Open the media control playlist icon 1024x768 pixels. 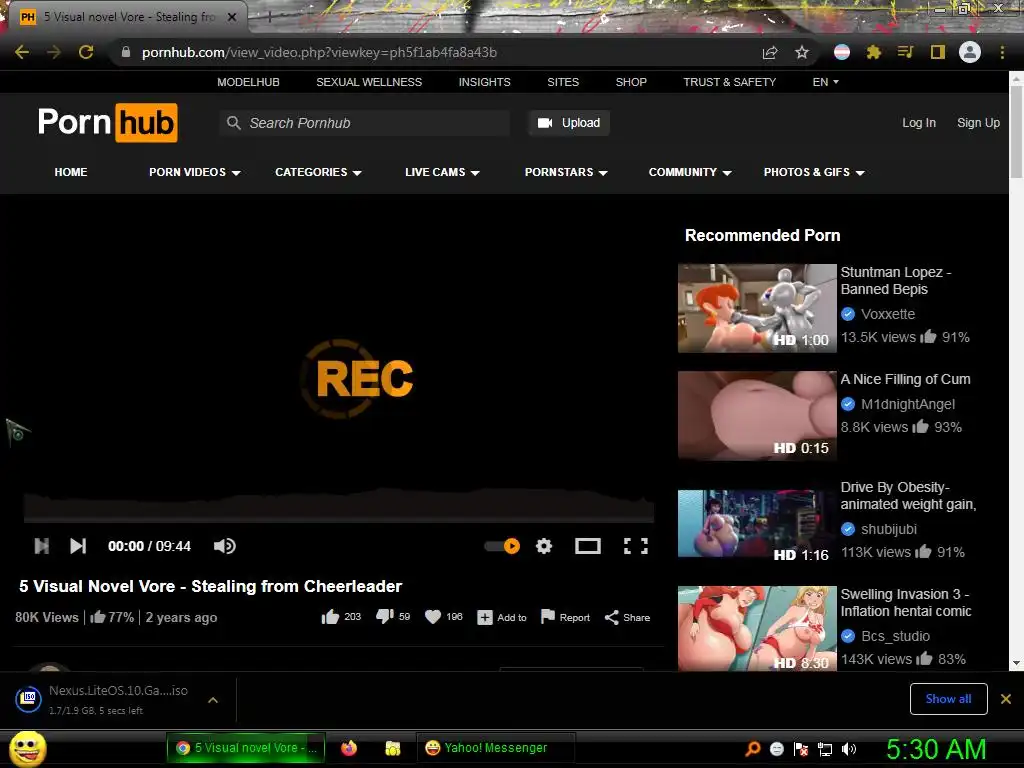tap(905, 52)
